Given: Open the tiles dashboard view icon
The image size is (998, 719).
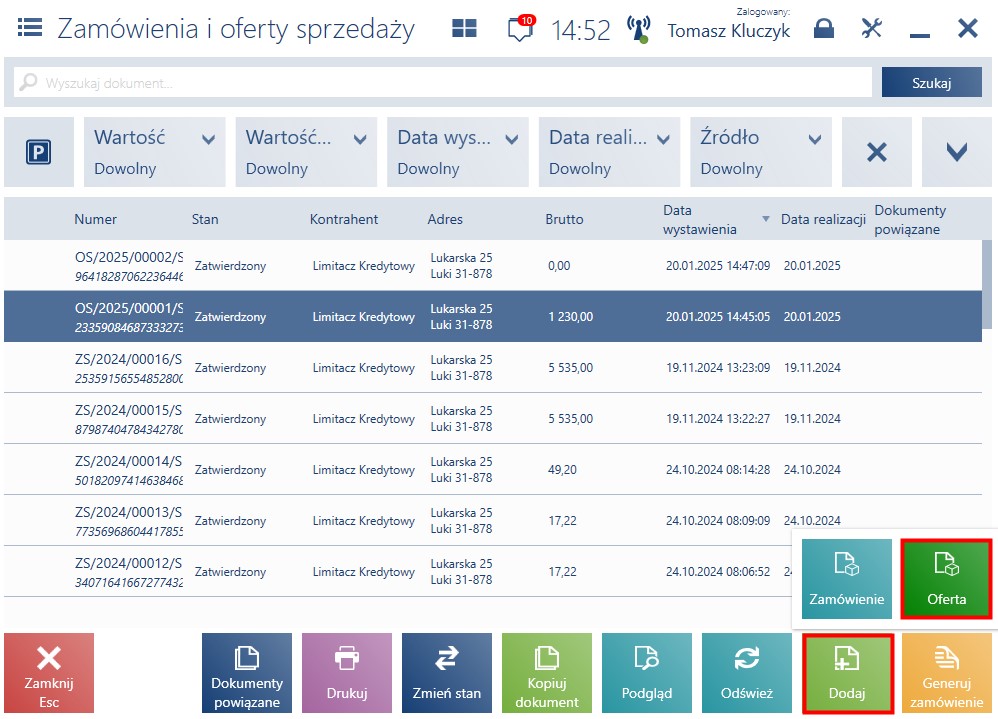Looking at the screenshot, I should coord(464,28).
